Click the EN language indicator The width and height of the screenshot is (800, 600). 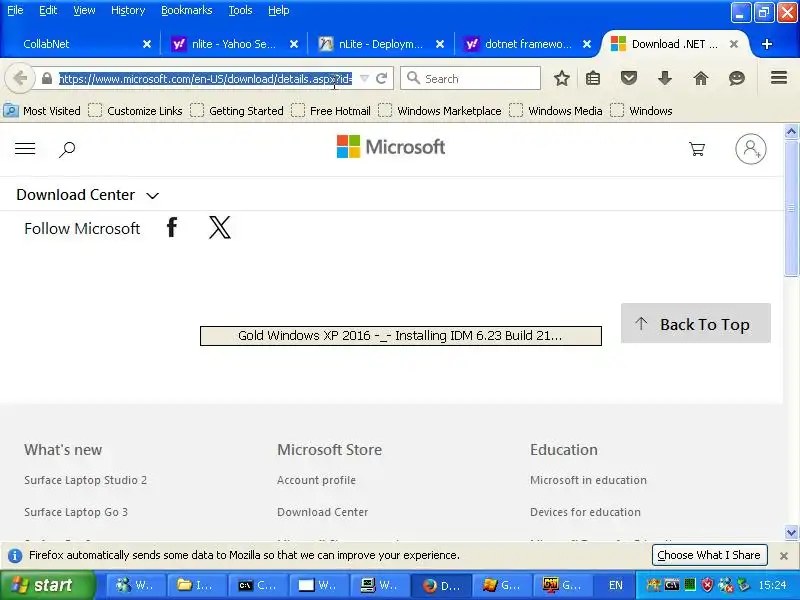tap(615, 585)
